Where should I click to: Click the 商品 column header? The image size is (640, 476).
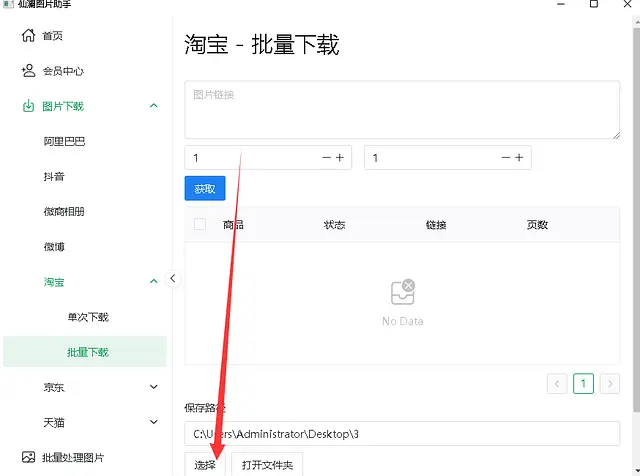click(233, 225)
